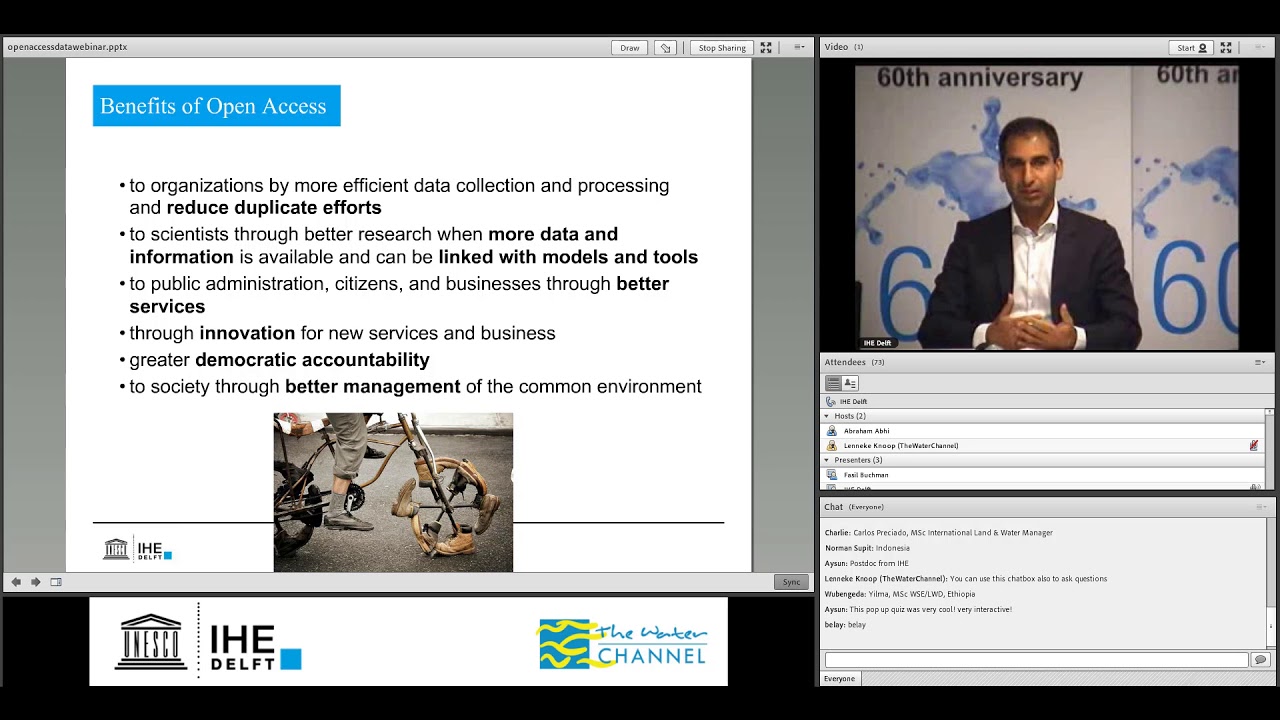Open the Attendees pod options menu
This screenshot has height=720, width=1280.
pos(1260,362)
